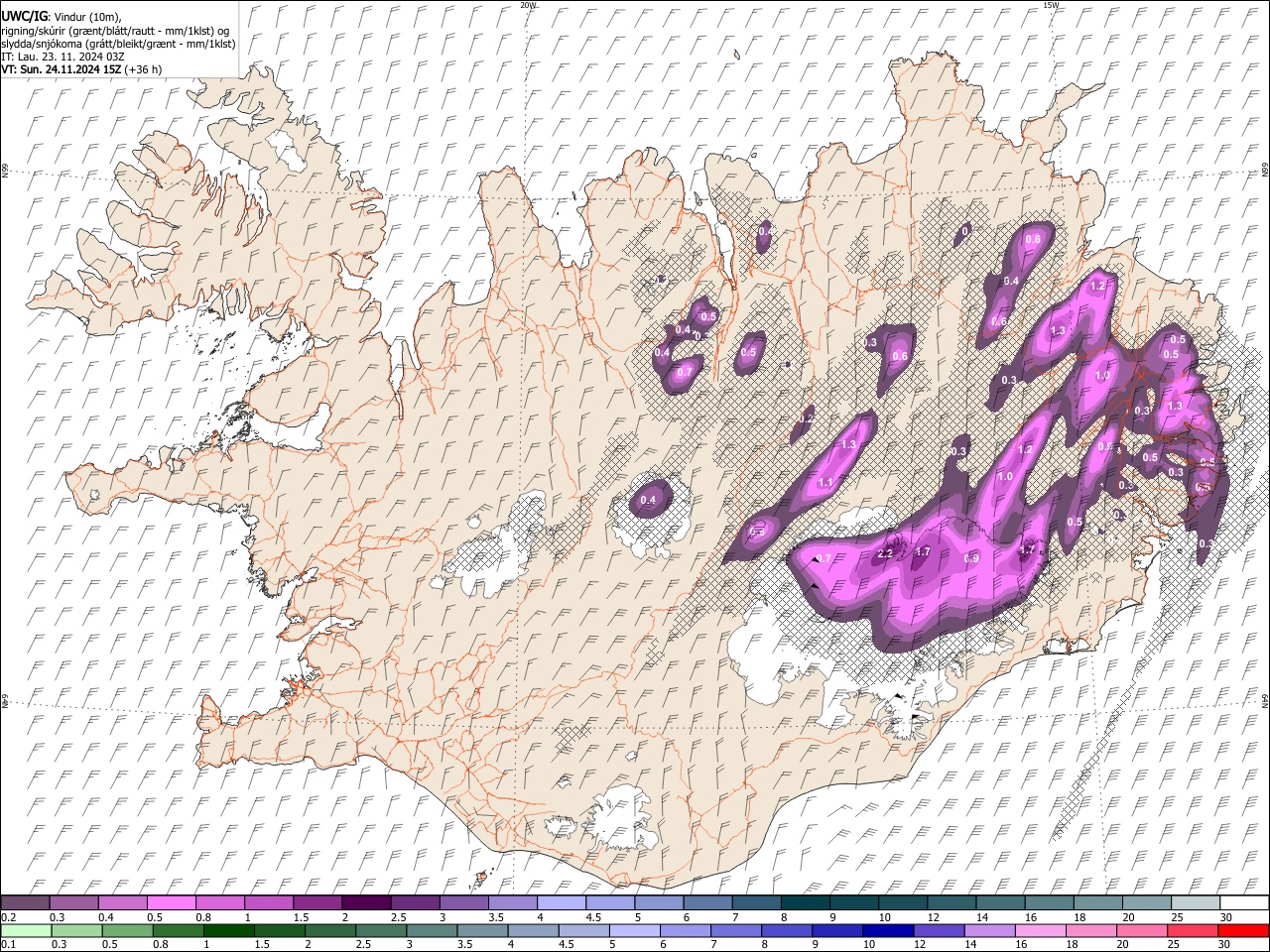
Task: Click the initial time line 'IT: Lau. 23. 11. 2024 03Z'
Action: (x=63, y=57)
